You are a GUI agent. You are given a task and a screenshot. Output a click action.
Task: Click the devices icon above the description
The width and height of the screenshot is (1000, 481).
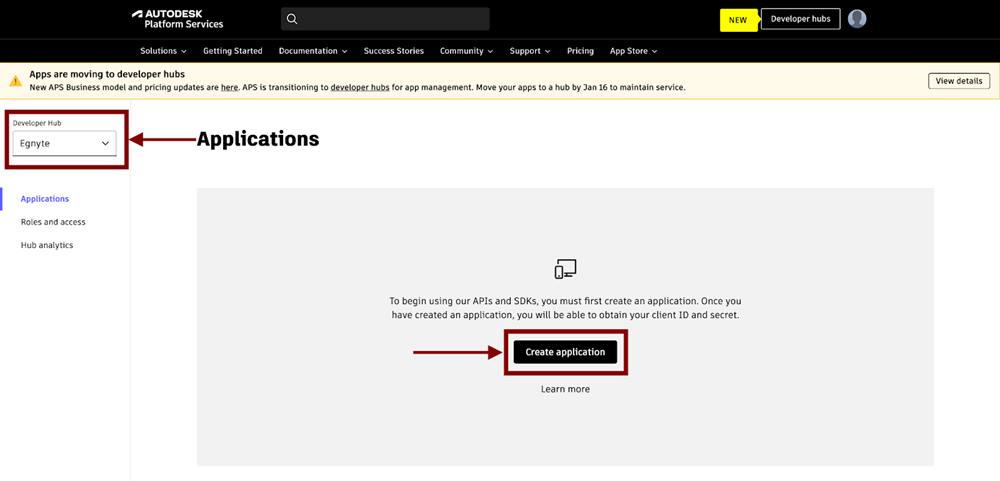(565, 269)
